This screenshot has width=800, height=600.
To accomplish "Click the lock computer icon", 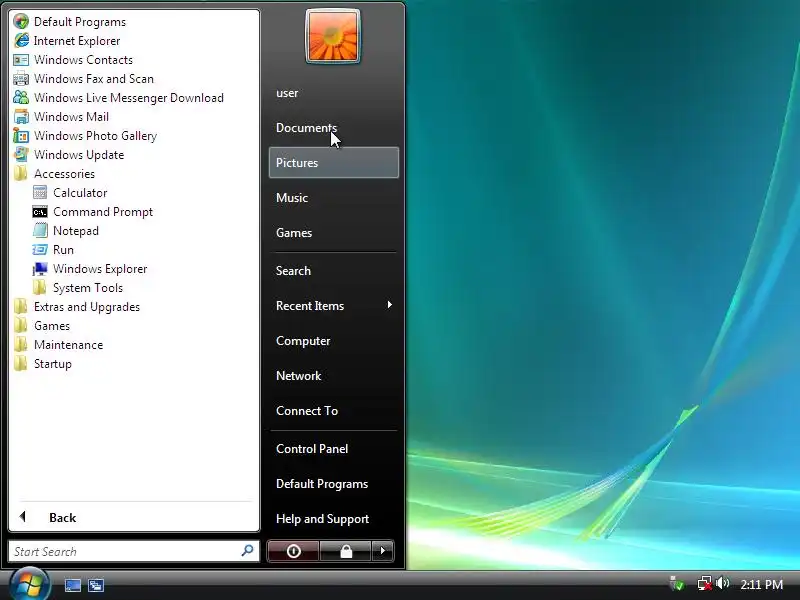I will click(345, 551).
